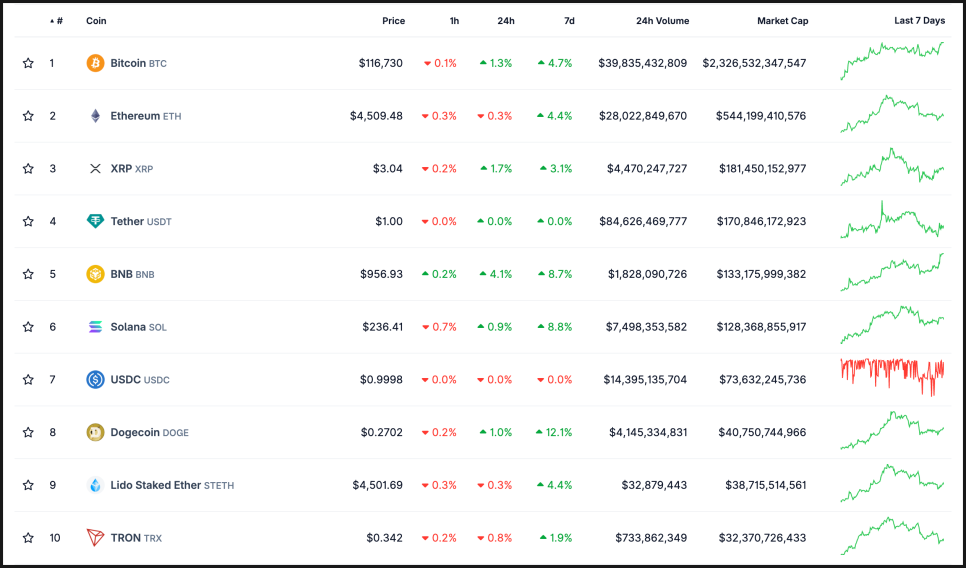Image resolution: width=966 pixels, height=568 pixels.
Task: Click the TRON logo icon
Action: [95, 538]
